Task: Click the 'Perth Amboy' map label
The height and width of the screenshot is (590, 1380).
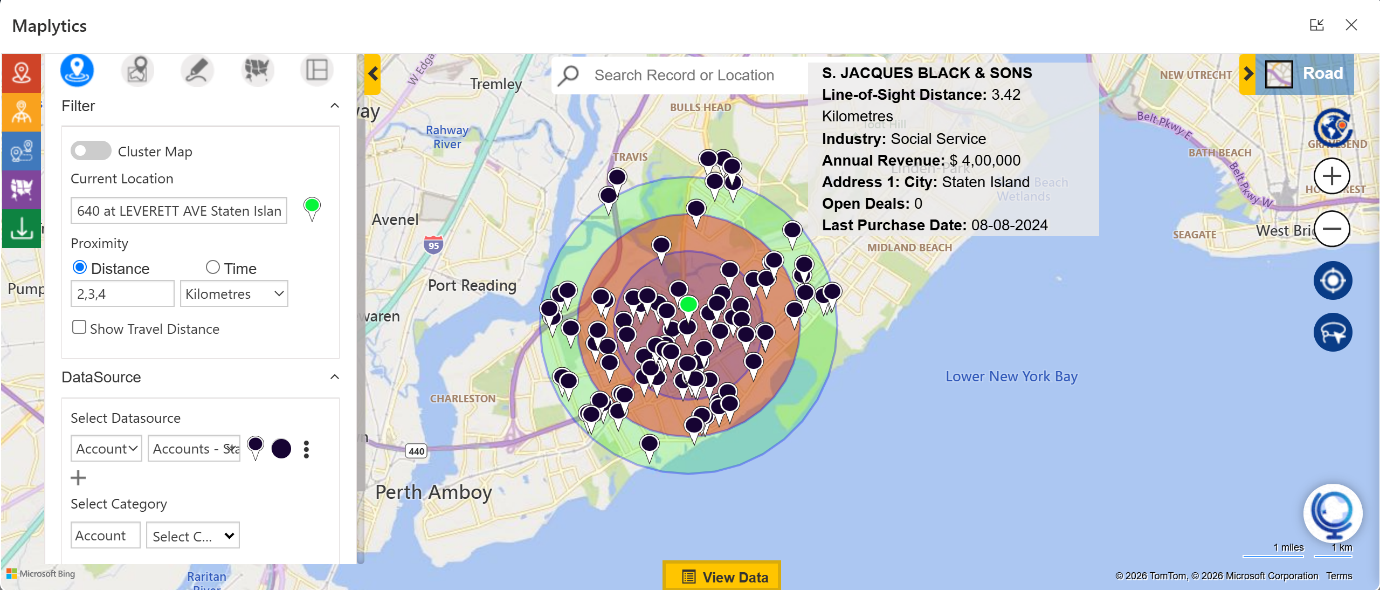Action: point(434,492)
